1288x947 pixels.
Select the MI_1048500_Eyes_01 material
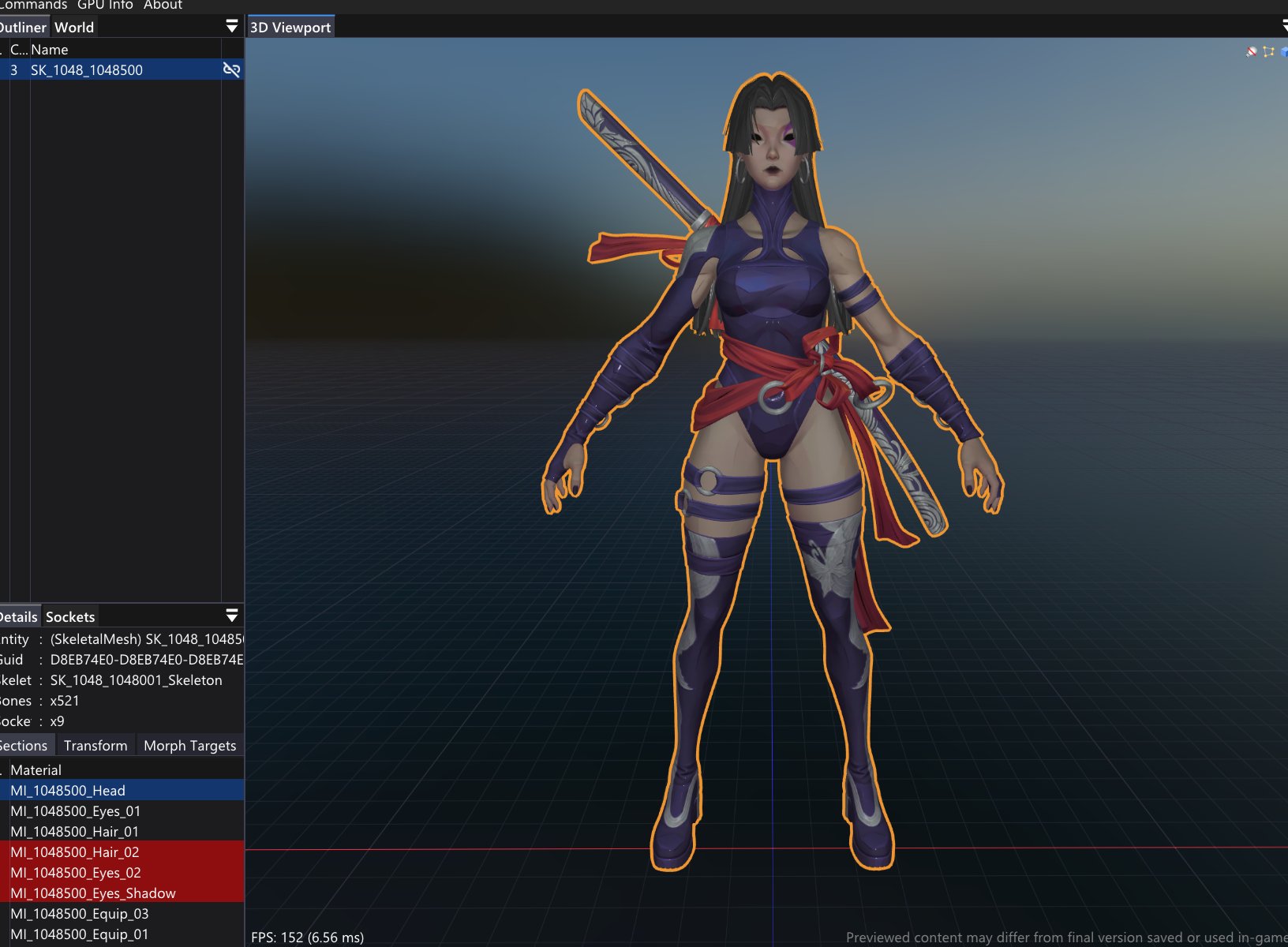pos(76,811)
